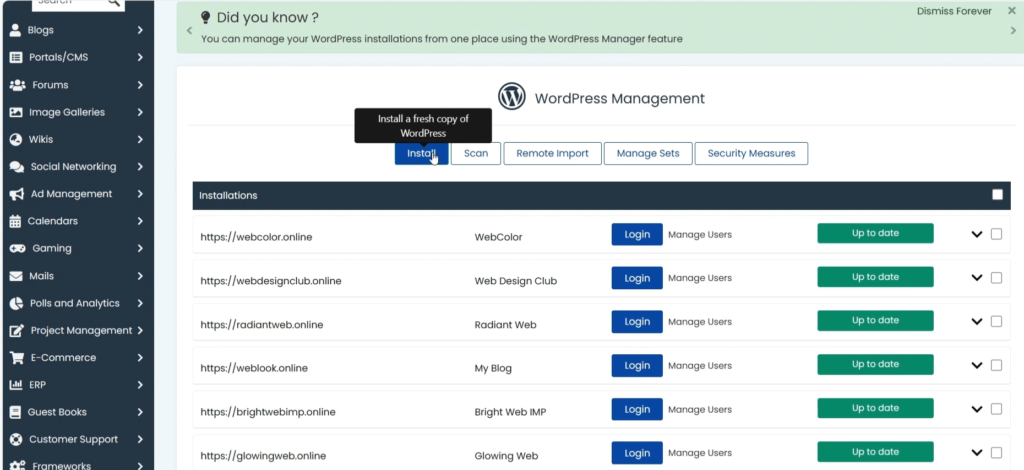
Task: Expand the Blogs category chevron
Action: tap(140, 30)
